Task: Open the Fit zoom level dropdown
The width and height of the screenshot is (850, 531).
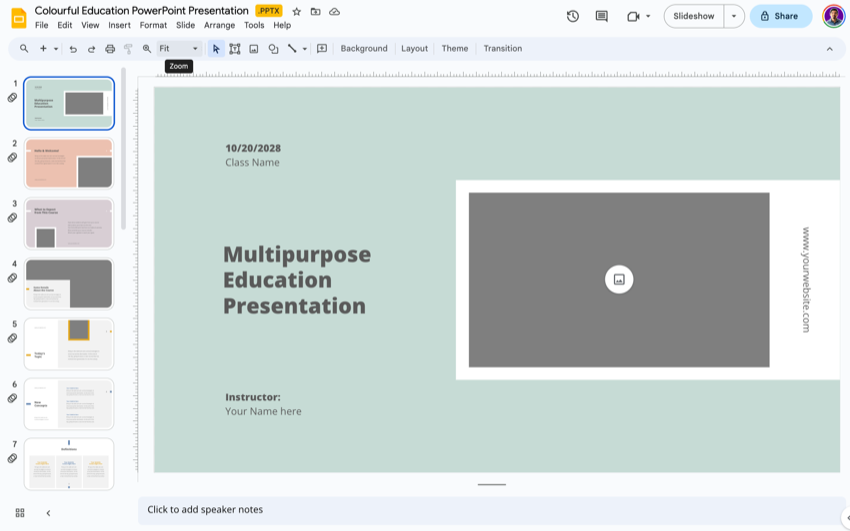Action: 179,49
